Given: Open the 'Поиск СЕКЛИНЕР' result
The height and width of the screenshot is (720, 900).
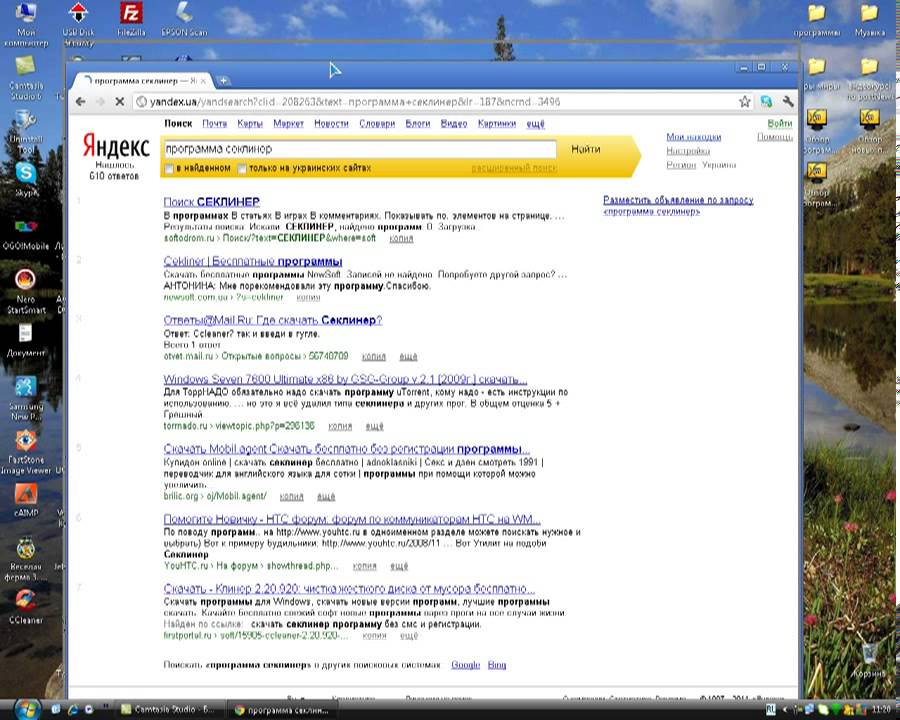Looking at the screenshot, I should pyautogui.click(x=211, y=202).
